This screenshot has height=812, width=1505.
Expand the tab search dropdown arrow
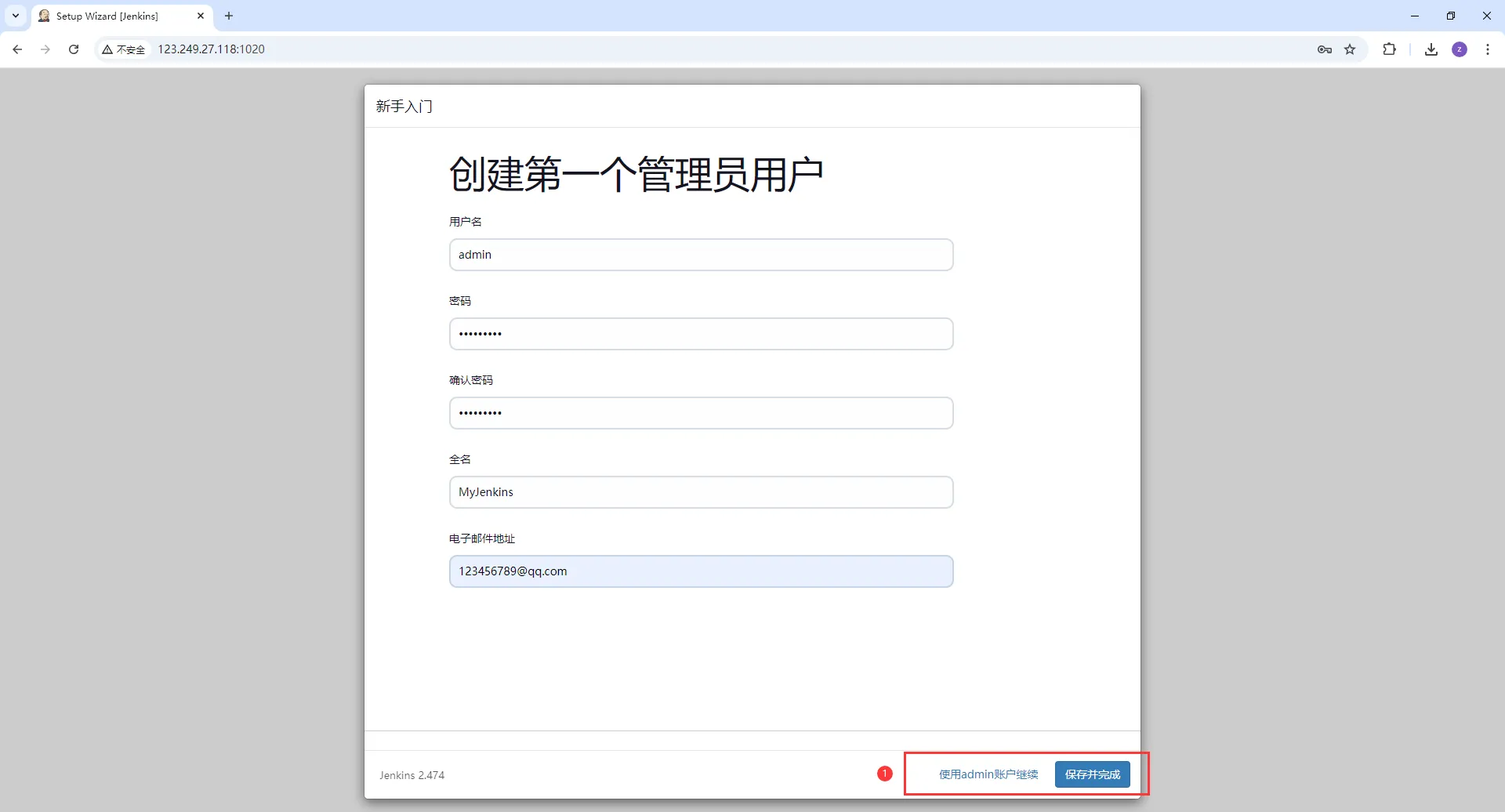(16, 16)
